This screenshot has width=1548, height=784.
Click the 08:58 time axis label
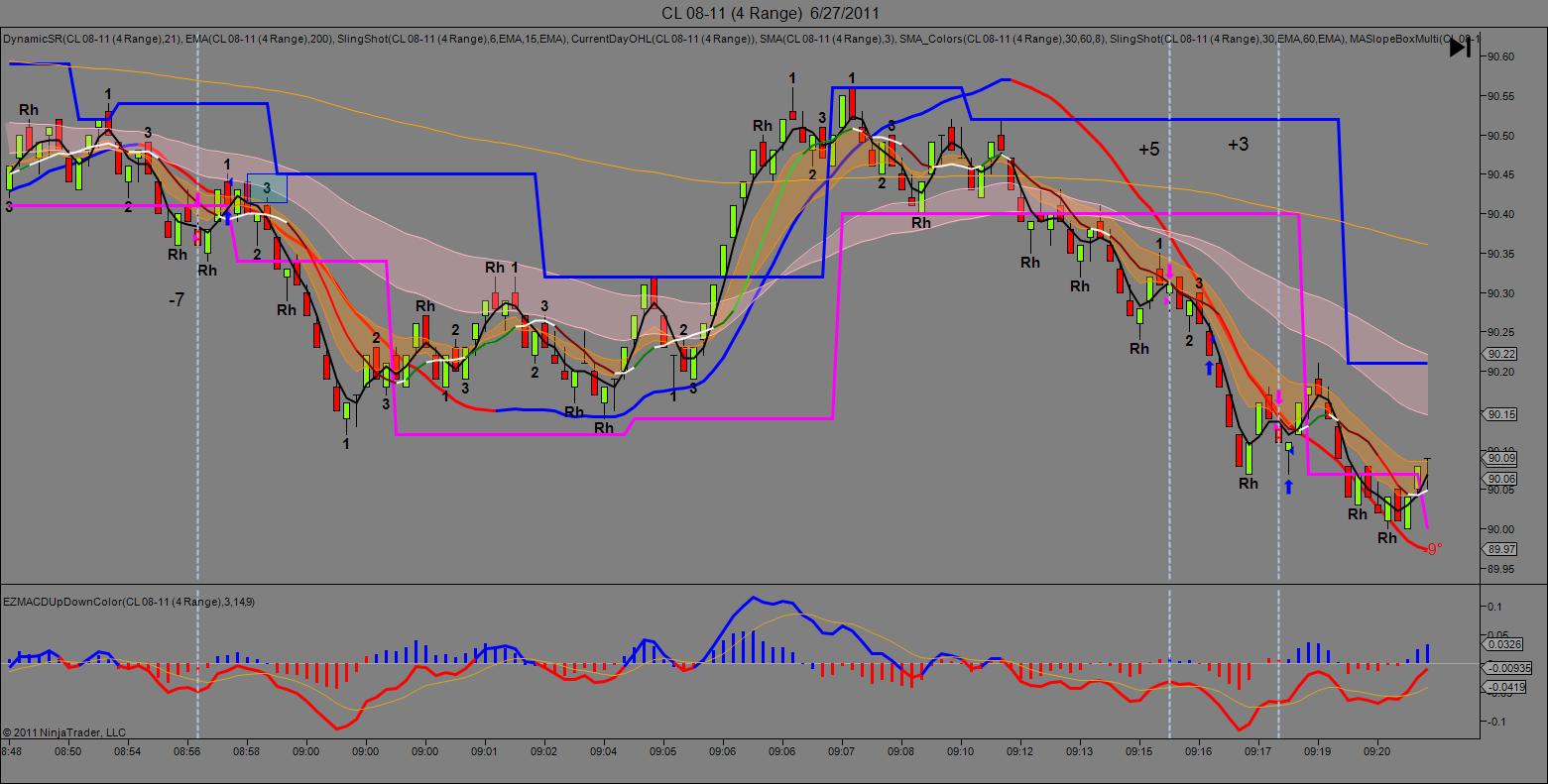(247, 752)
